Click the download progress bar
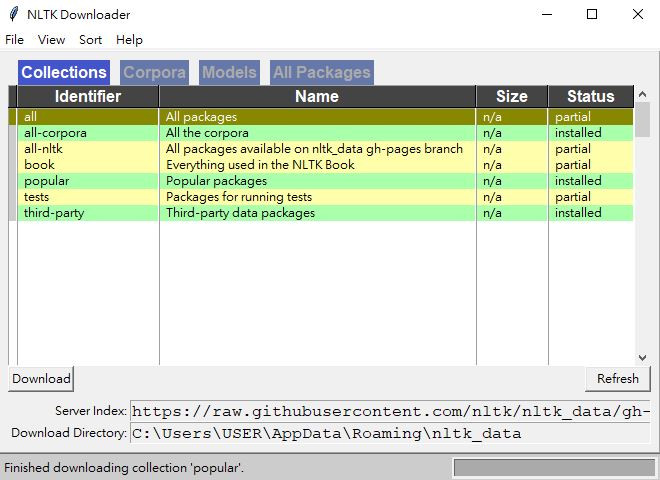 point(554,467)
